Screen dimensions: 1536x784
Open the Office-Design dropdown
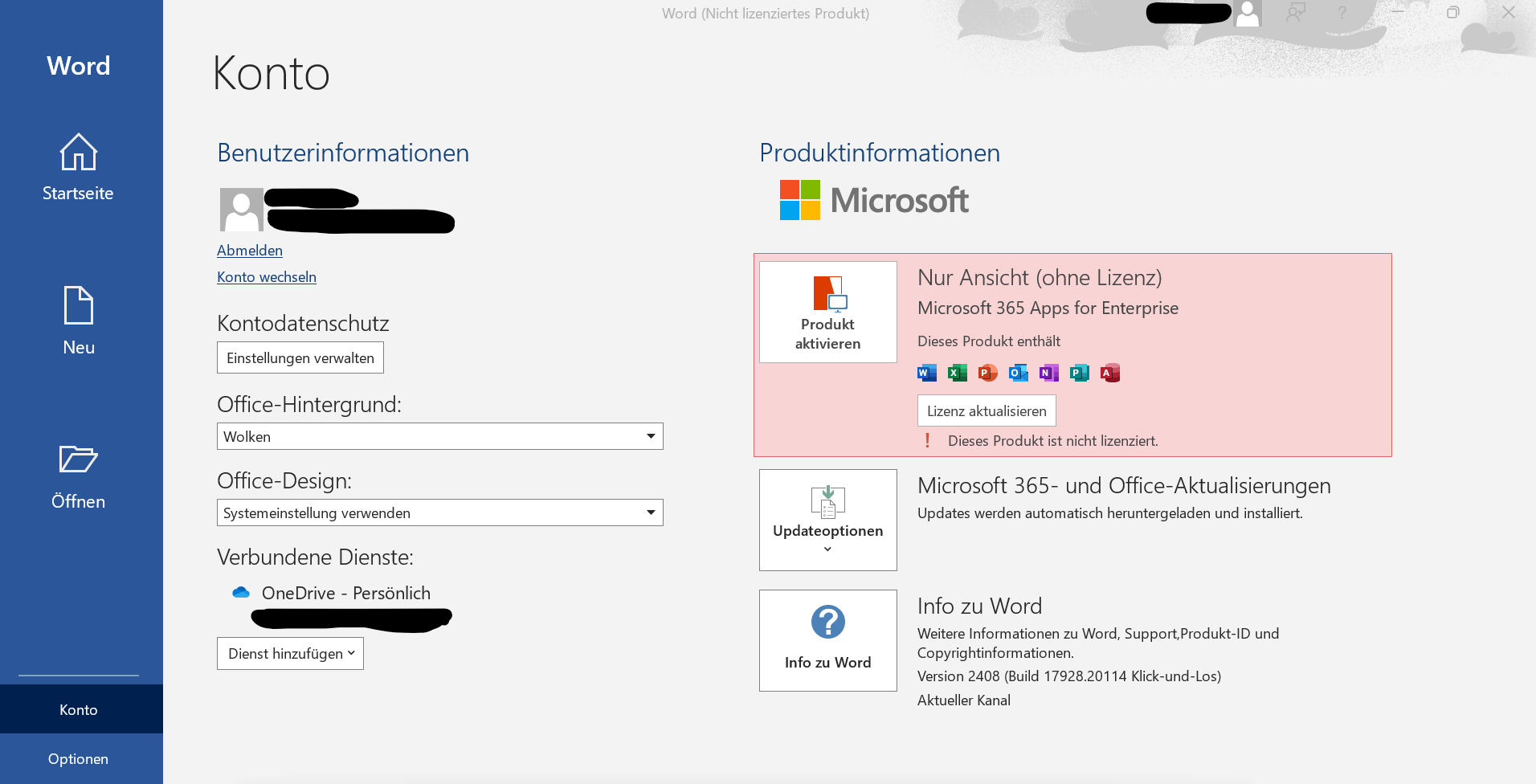pyautogui.click(x=440, y=512)
